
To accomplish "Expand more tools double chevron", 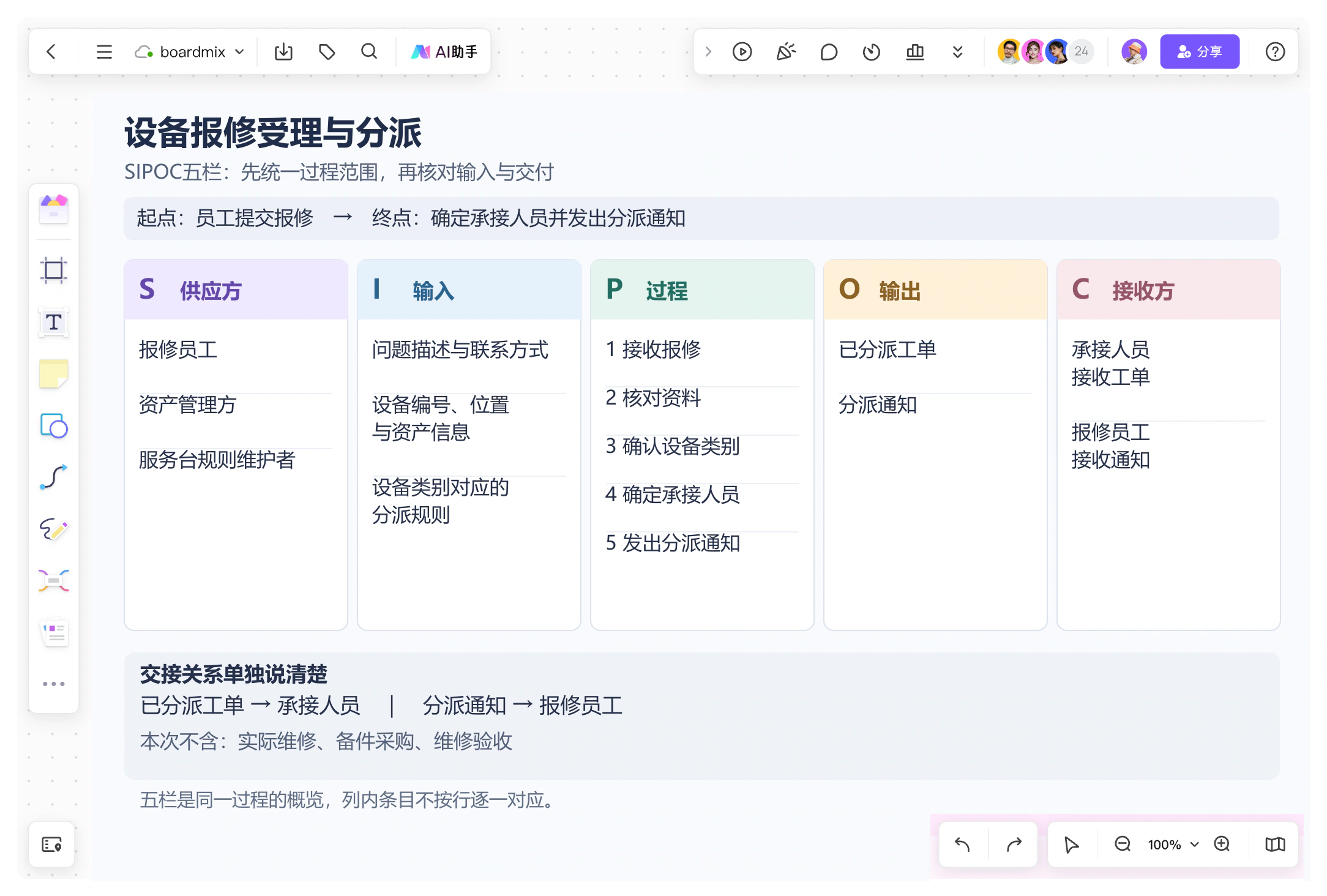I will [958, 52].
